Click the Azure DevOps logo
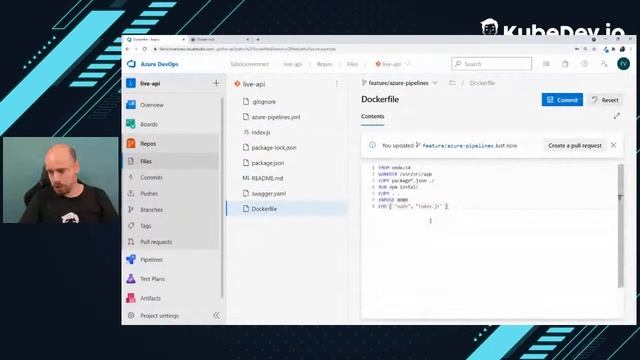 131,64
